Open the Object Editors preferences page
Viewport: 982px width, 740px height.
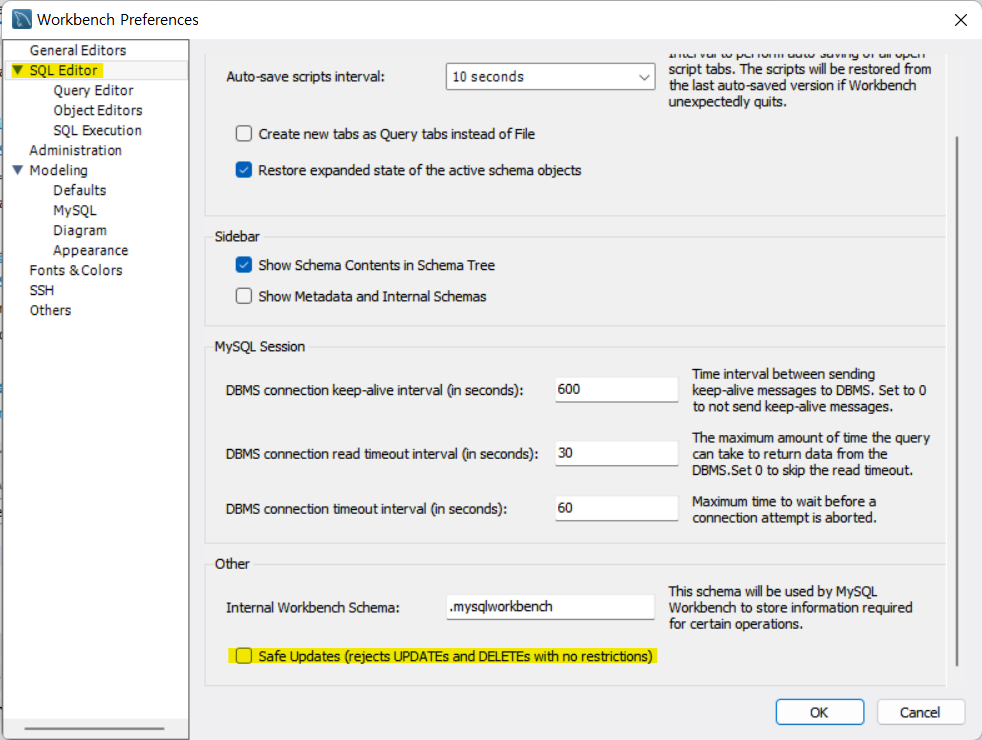[98, 110]
